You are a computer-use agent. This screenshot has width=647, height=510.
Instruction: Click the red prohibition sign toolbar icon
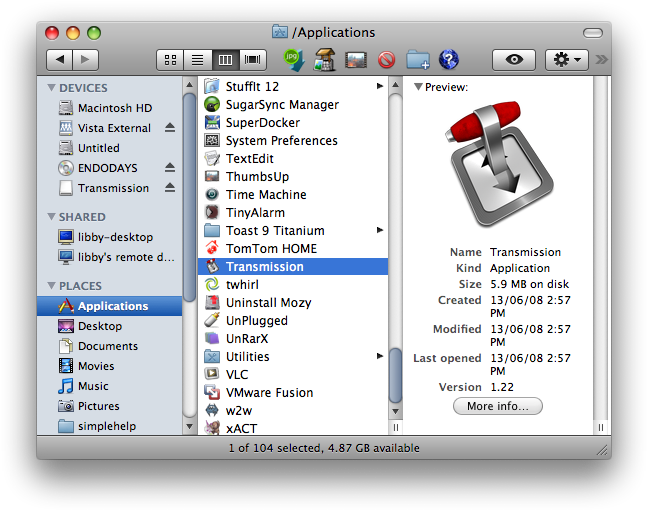(387, 60)
